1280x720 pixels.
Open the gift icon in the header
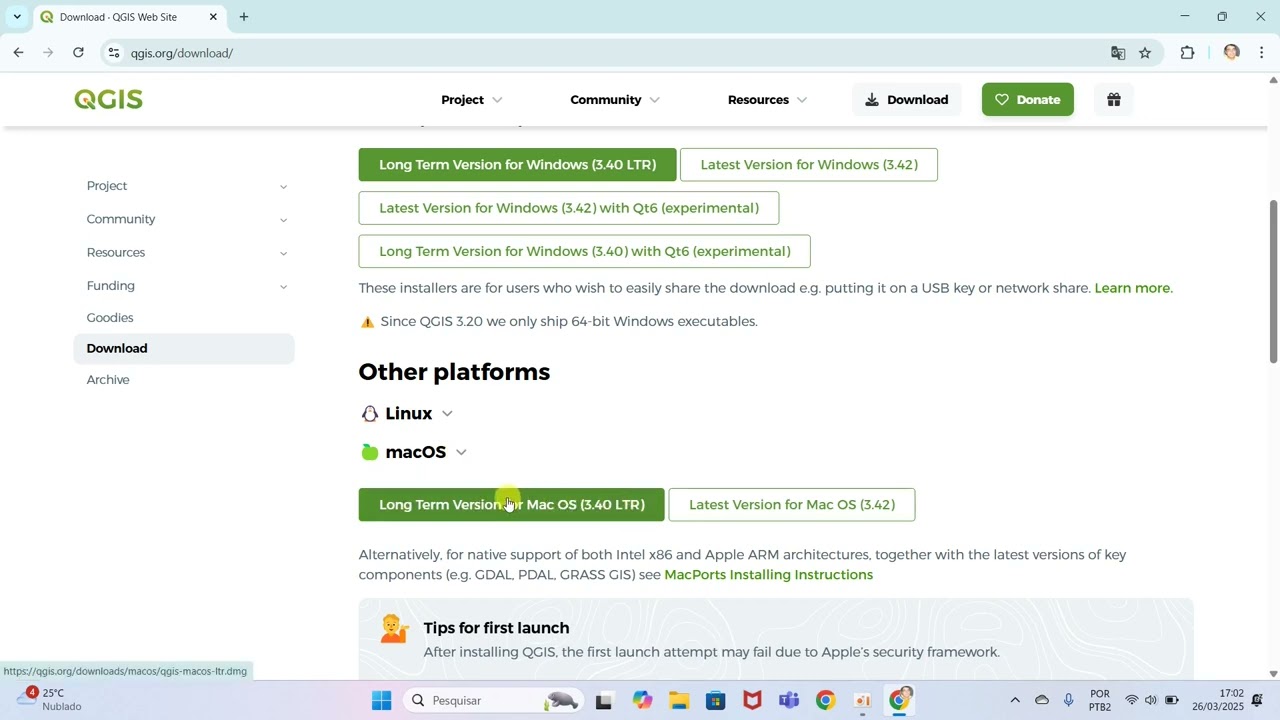(x=1114, y=99)
